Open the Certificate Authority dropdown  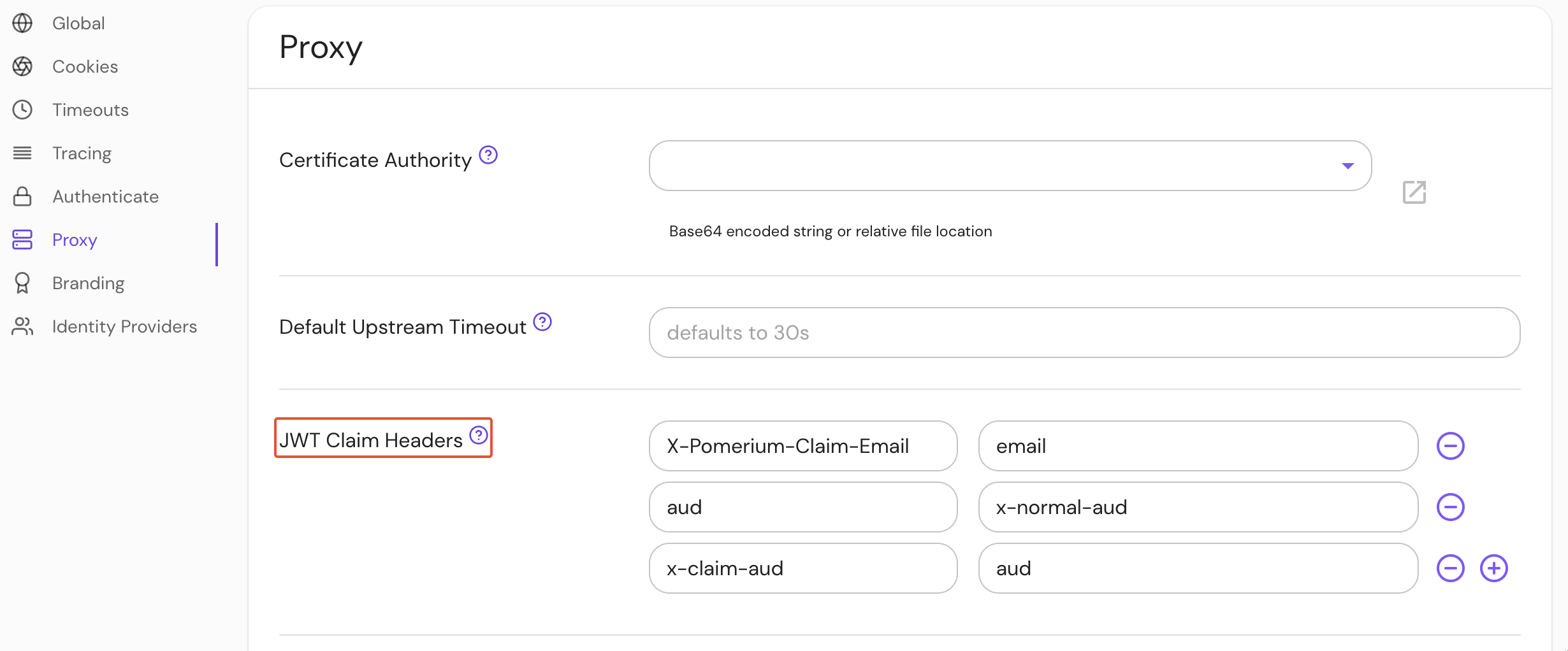click(1347, 166)
